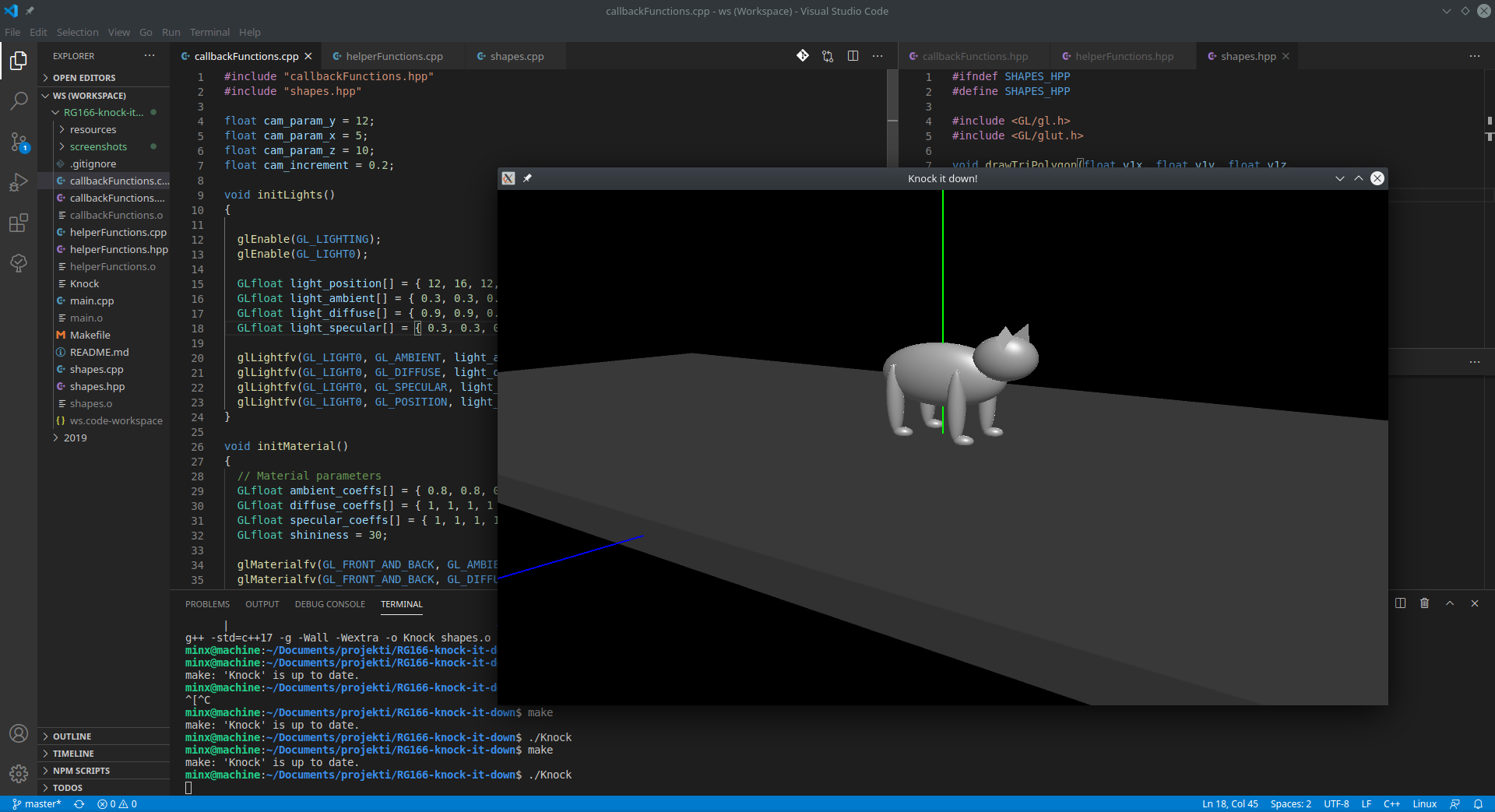Open README.md in the explorer

click(x=104, y=353)
